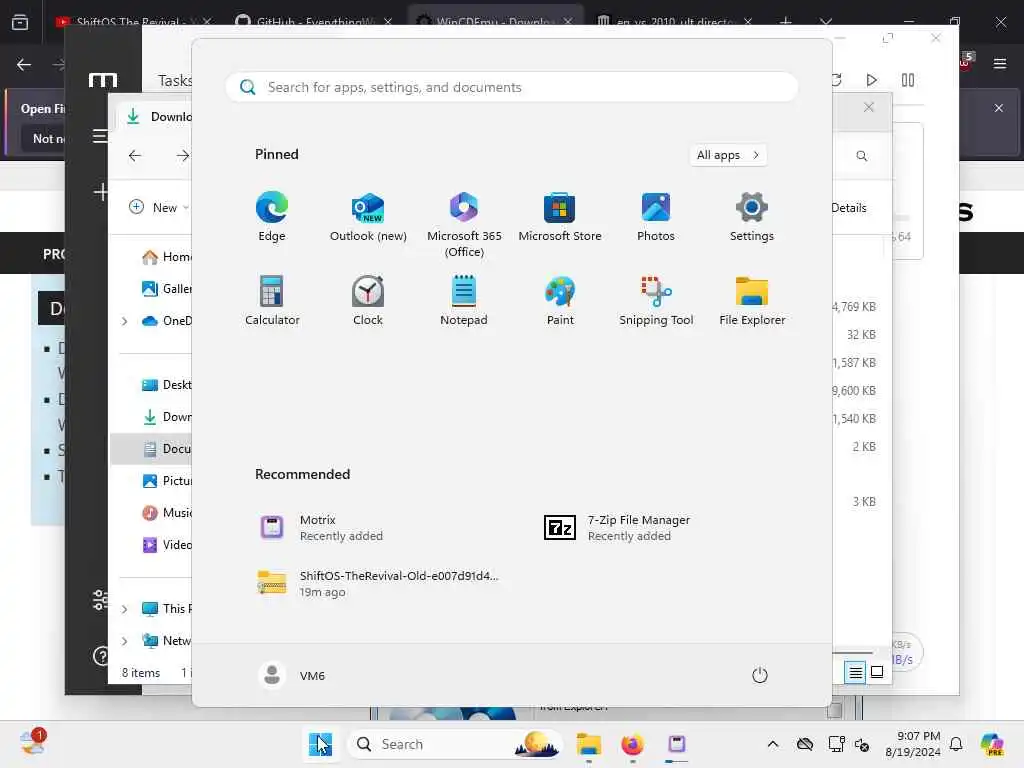Open Microsoft 365 (Office) app
This screenshot has width=1024, height=768.
pyautogui.click(x=464, y=225)
